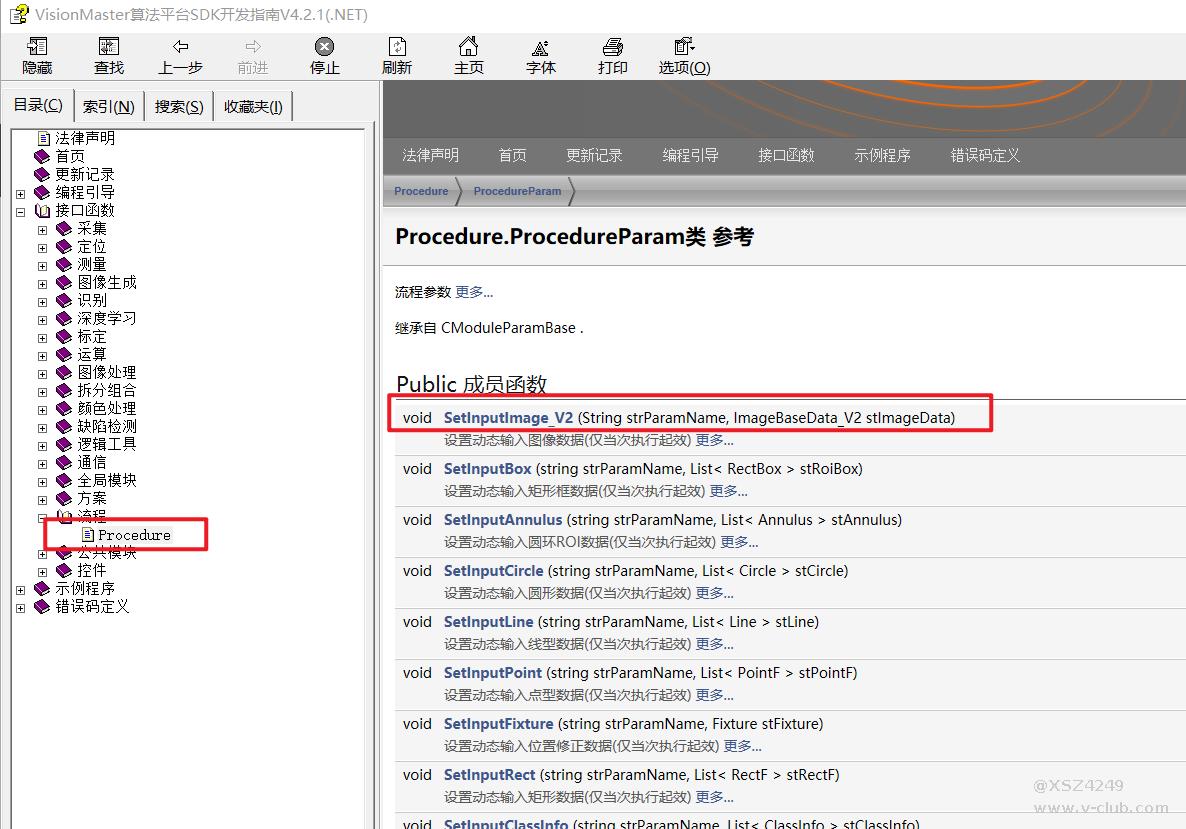Open the SetInputImage_V2 function link
1186x829 pixels.
point(508,418)
